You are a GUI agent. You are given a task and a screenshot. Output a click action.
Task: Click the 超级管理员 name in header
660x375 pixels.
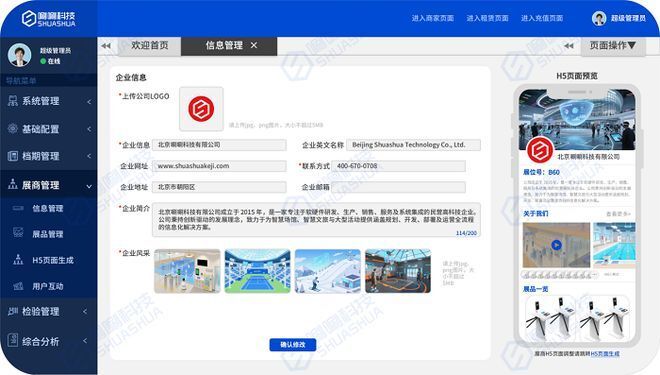click(x=628, y=19)
